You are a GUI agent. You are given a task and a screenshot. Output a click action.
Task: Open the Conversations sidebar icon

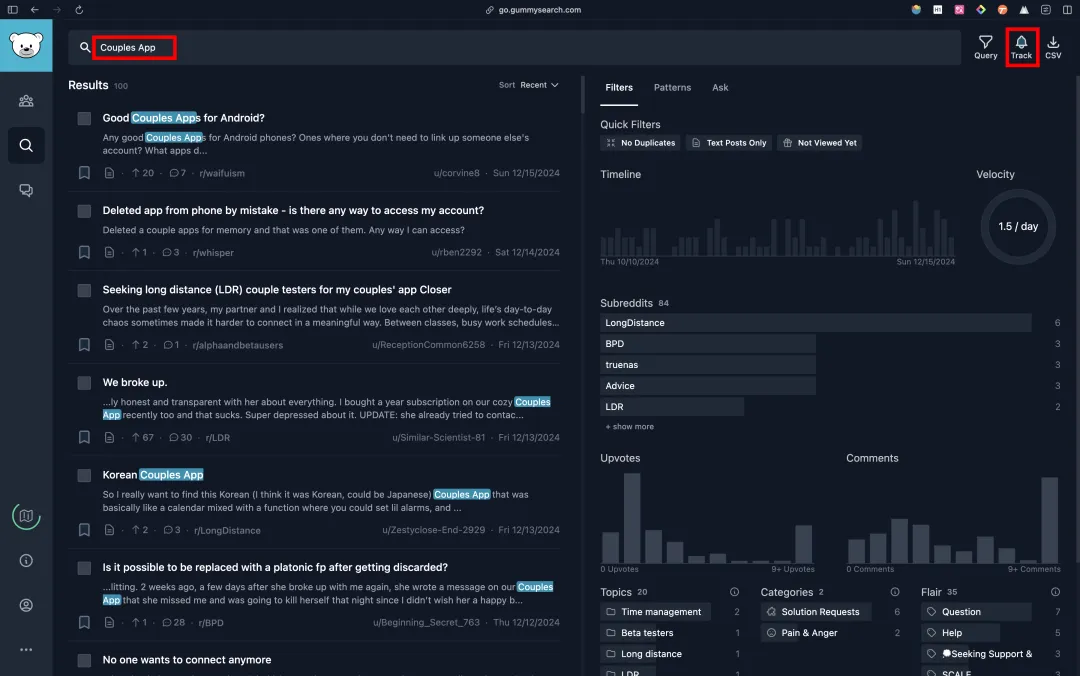click(26, 190)
